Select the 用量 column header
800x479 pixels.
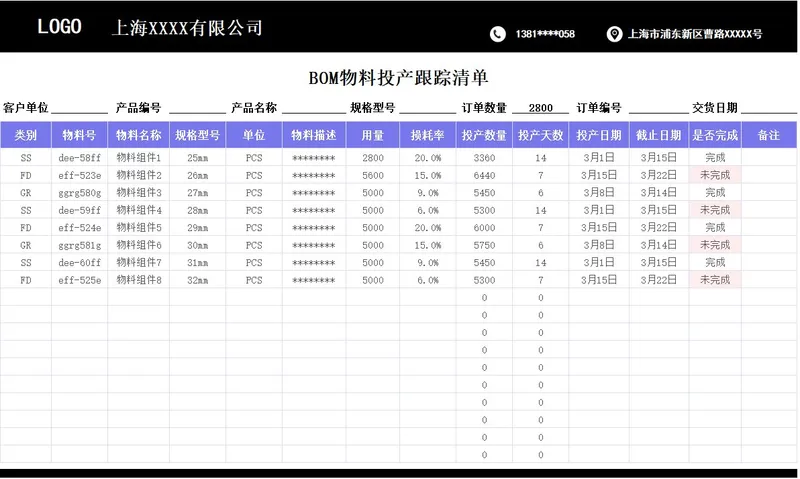372,135
